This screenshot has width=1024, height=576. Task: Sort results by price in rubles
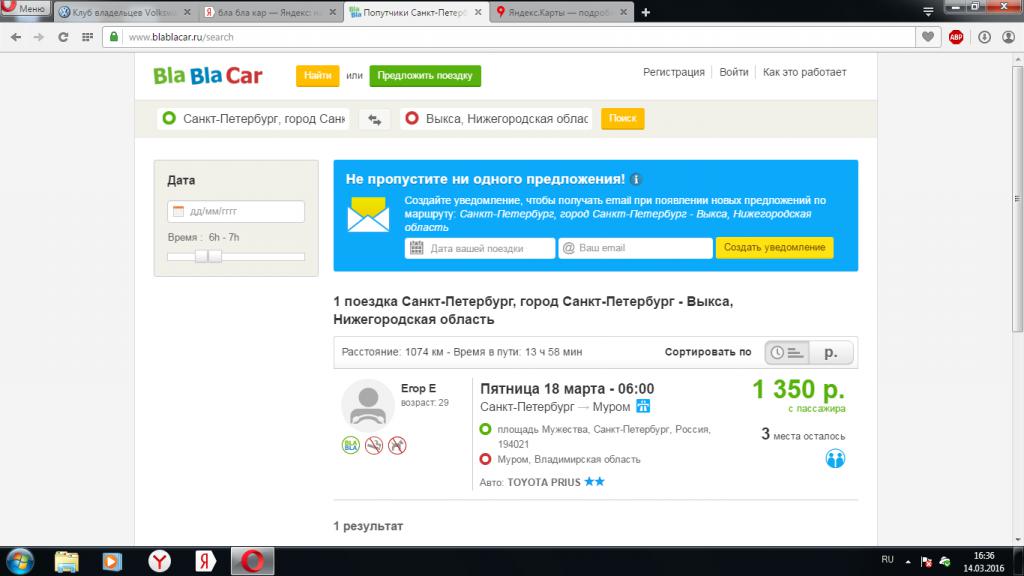tap(831, 353)
